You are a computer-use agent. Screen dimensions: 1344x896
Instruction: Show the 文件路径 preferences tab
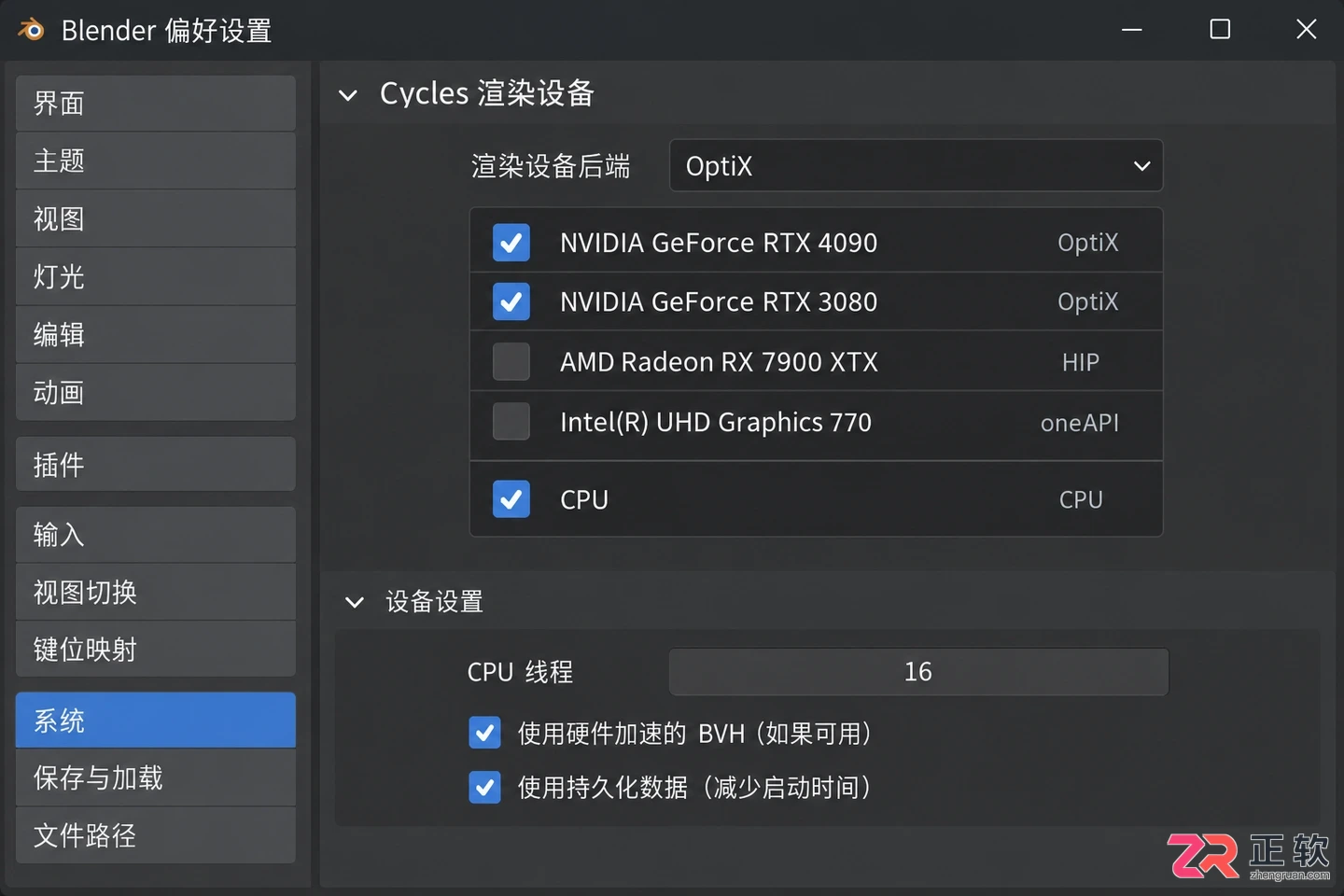coord(156,836)
